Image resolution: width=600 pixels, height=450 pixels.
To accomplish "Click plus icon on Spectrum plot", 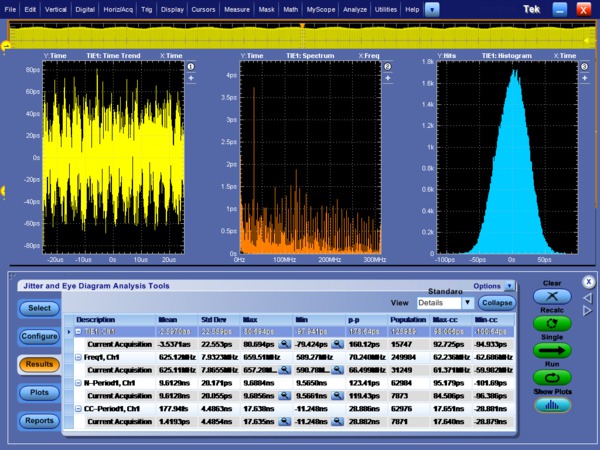I will [x=387, y=78].
